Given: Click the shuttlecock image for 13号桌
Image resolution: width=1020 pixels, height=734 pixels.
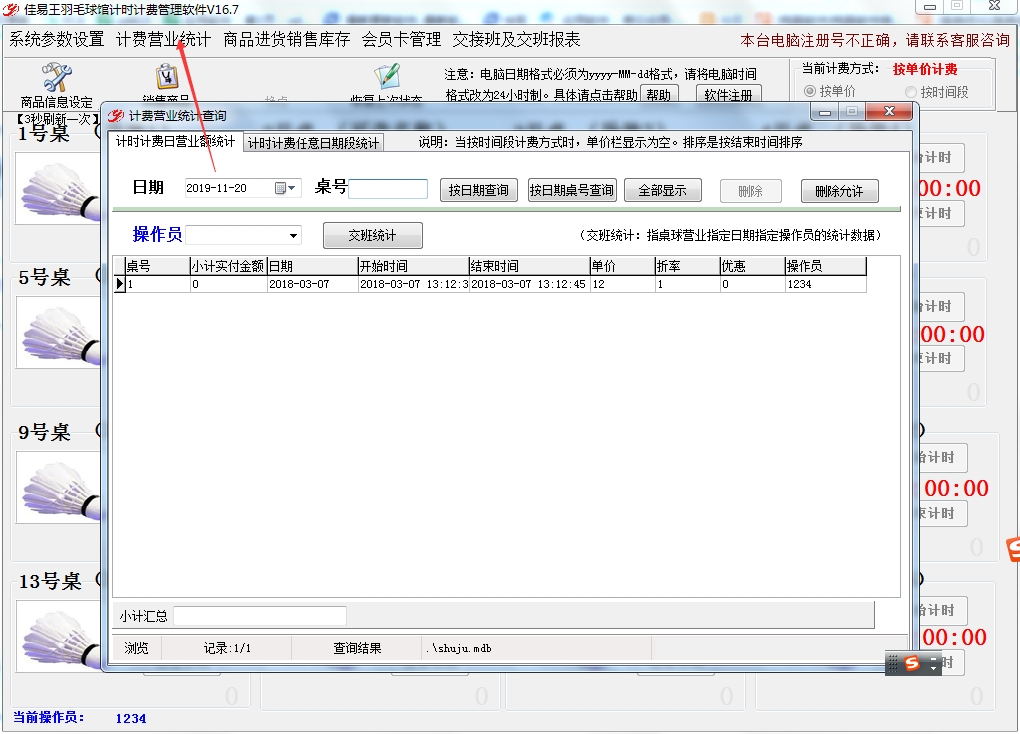Looking at the screenshot, I should (x=59, y=636).
